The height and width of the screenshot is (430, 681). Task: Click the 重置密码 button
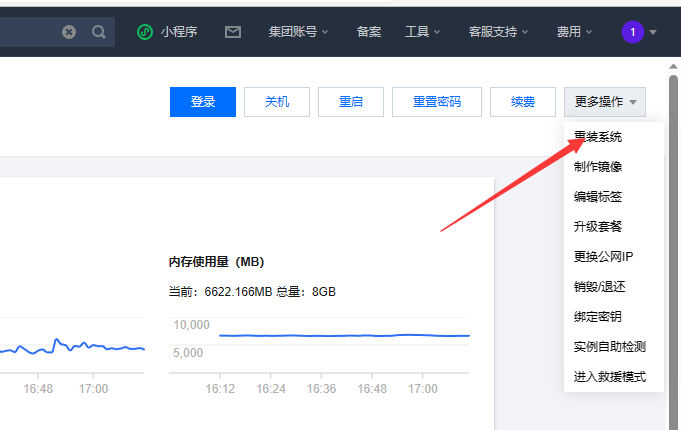pyautogui.click(x=436, y=102)
